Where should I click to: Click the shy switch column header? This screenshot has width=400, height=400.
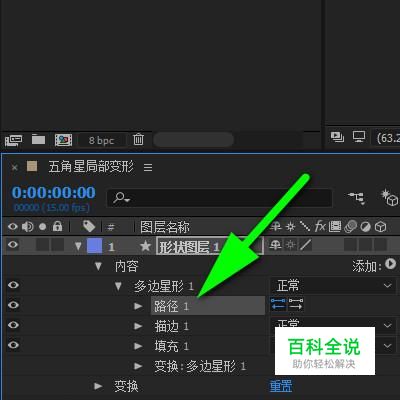pyautogui.click(x=276, y=227)
